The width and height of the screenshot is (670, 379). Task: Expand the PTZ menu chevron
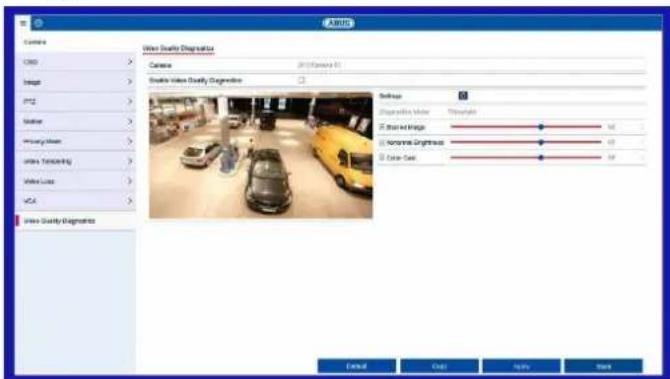130,102
